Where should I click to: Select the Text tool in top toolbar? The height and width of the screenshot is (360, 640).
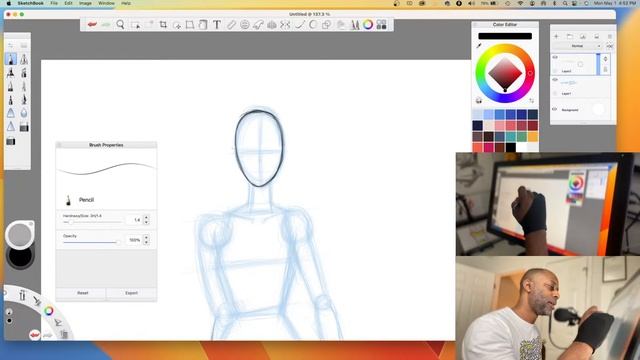(x=217, y=24)
